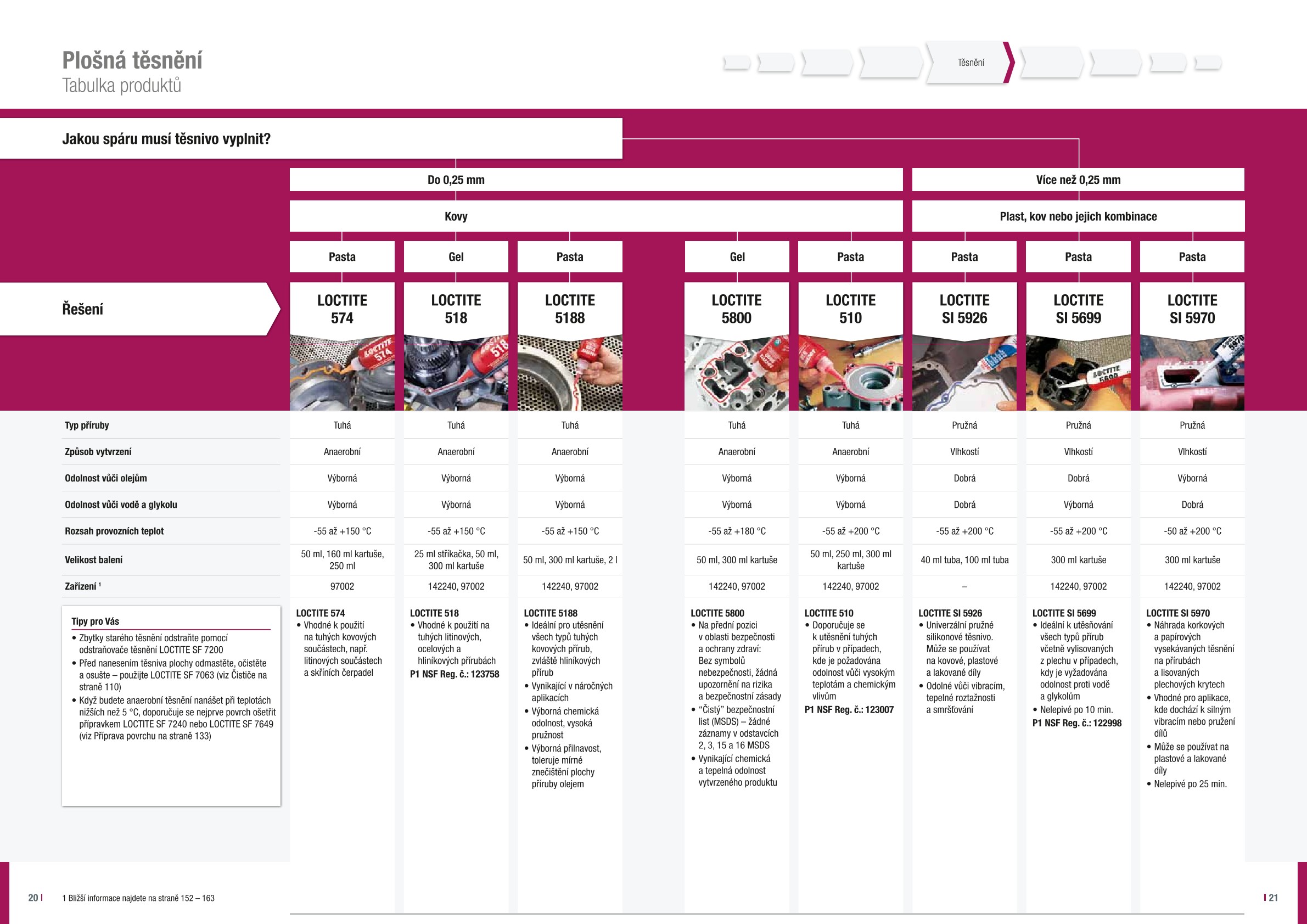Select the LOCTITE 5800 heading box
This screenshot has width=1307, height=924.
click(737, 309)
